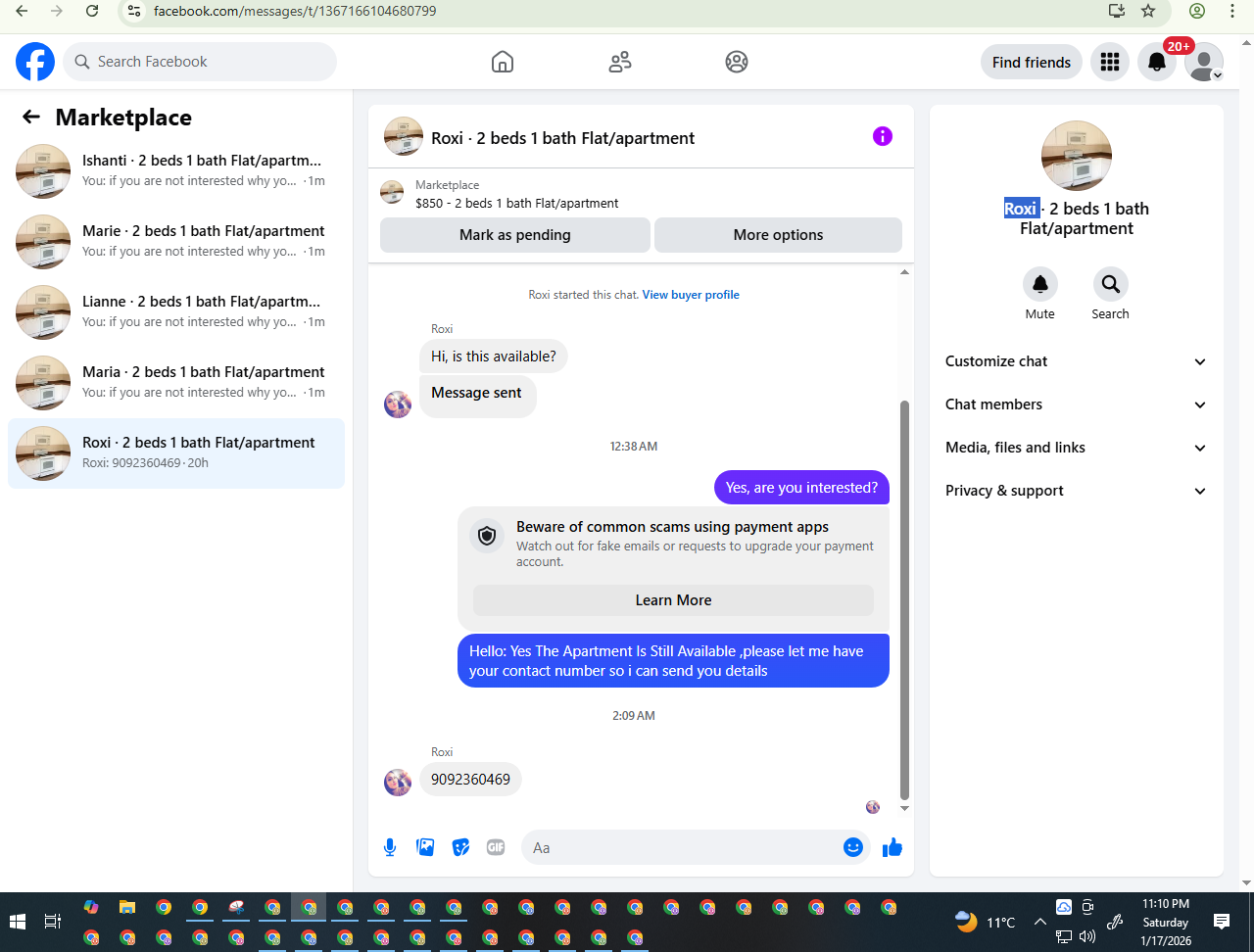The image size is (1254, 952).
Task: Open the Groups icon in top navigation
Action: coord(737,62)
